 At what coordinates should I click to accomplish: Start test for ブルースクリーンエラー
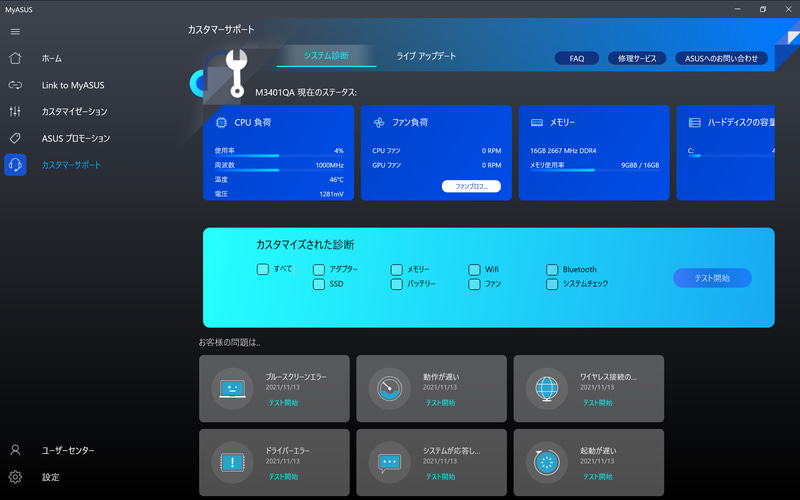pyautogui.click(x=283, y=403)
